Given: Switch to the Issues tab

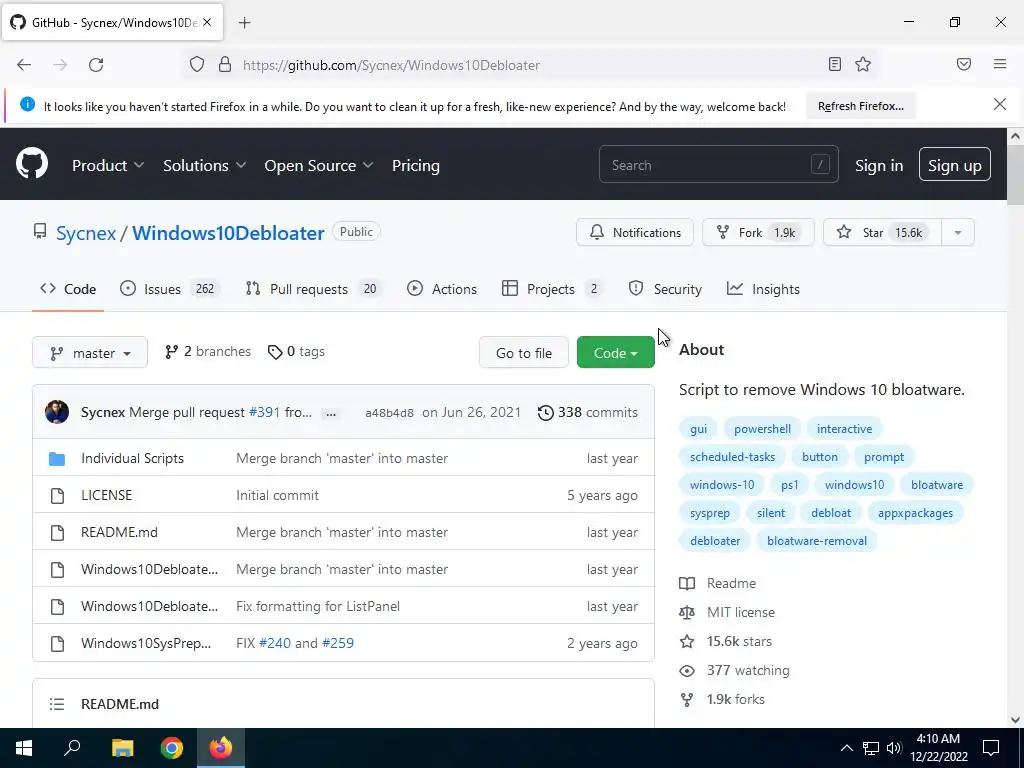Looking at the screenshot, I should click(x=170, y=289).
